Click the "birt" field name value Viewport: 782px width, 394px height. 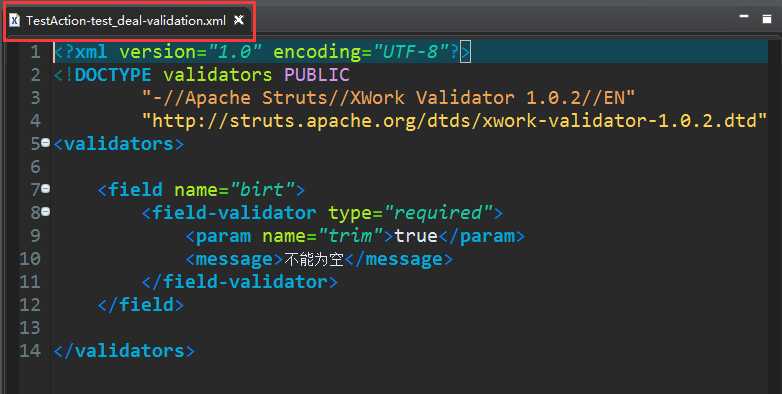pyautogui.click(x=262, y=190)
